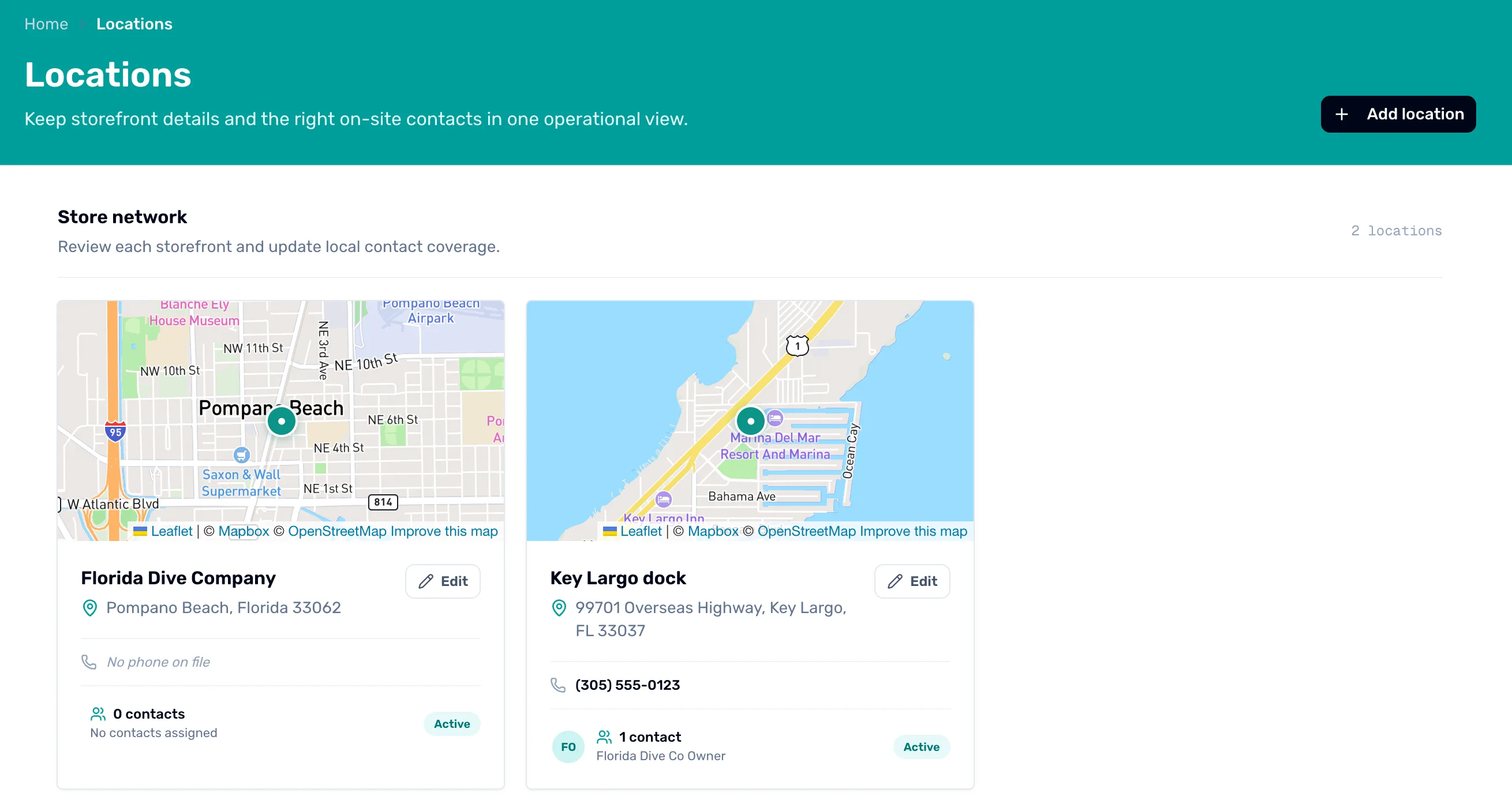The width and height of the screenshot is (1512, 804).
Task: Click the contacts icon beside 1 contact
Action: click(x=604, y=737)
